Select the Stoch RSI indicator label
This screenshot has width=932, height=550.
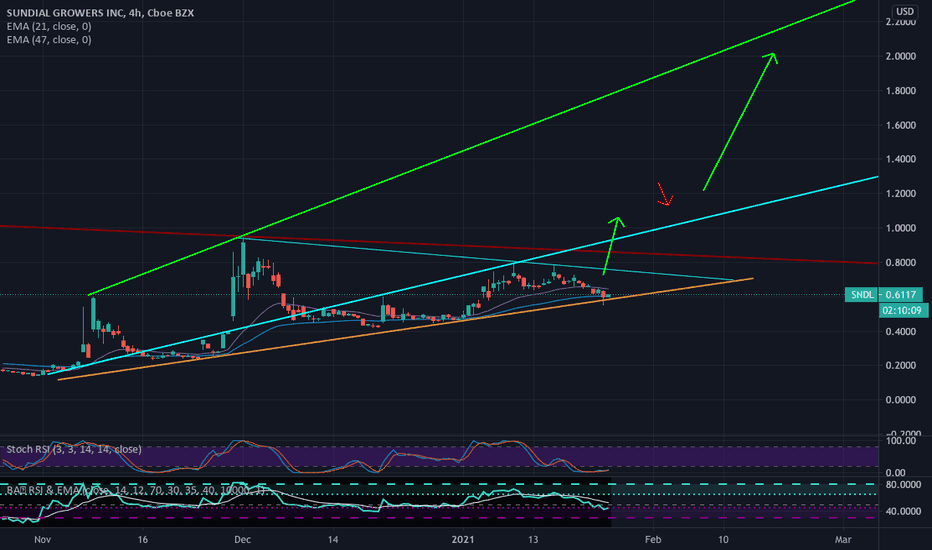click(74, 450)
